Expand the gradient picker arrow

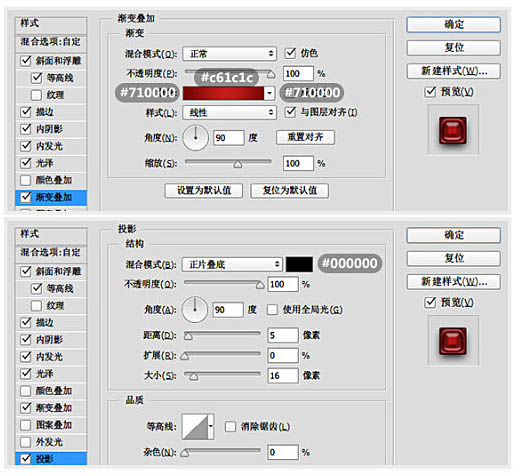pyautogui.click(x=269, y=93)
